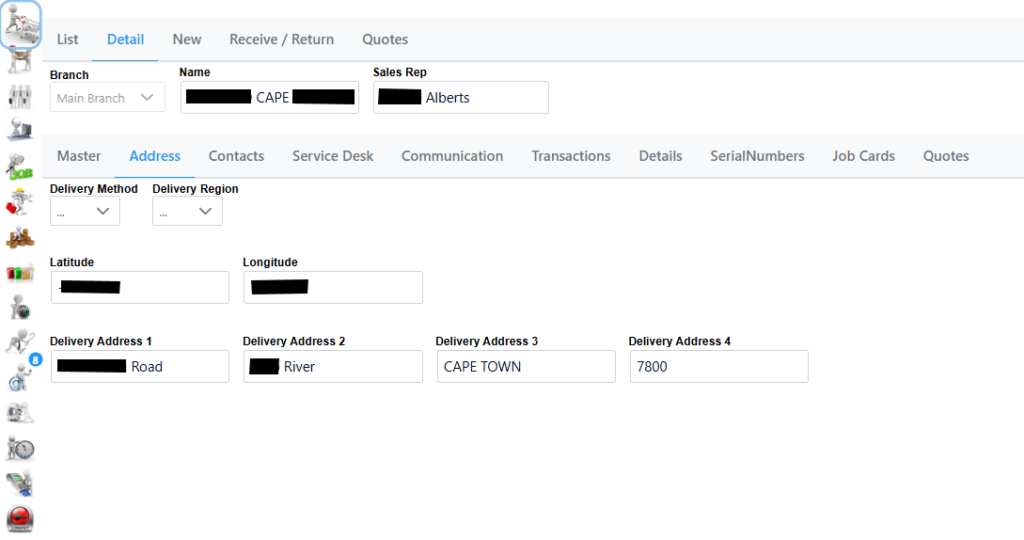
Task: Switch to the Contacts tab
Action: tap(236, 156)
